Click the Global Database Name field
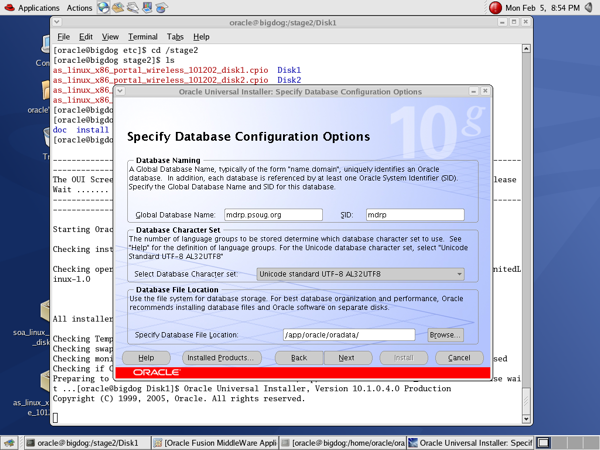600x450 pixels. (273, 215)
